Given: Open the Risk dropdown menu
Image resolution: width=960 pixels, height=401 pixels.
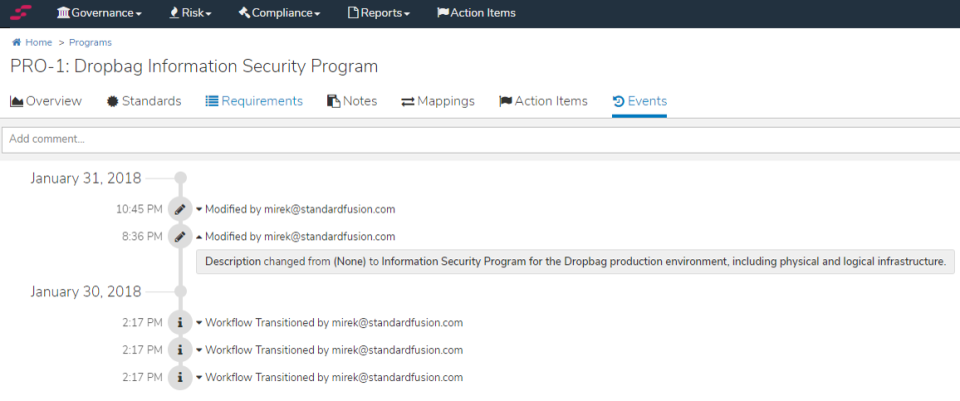Looking at the screenshot, I should (190, 13).
